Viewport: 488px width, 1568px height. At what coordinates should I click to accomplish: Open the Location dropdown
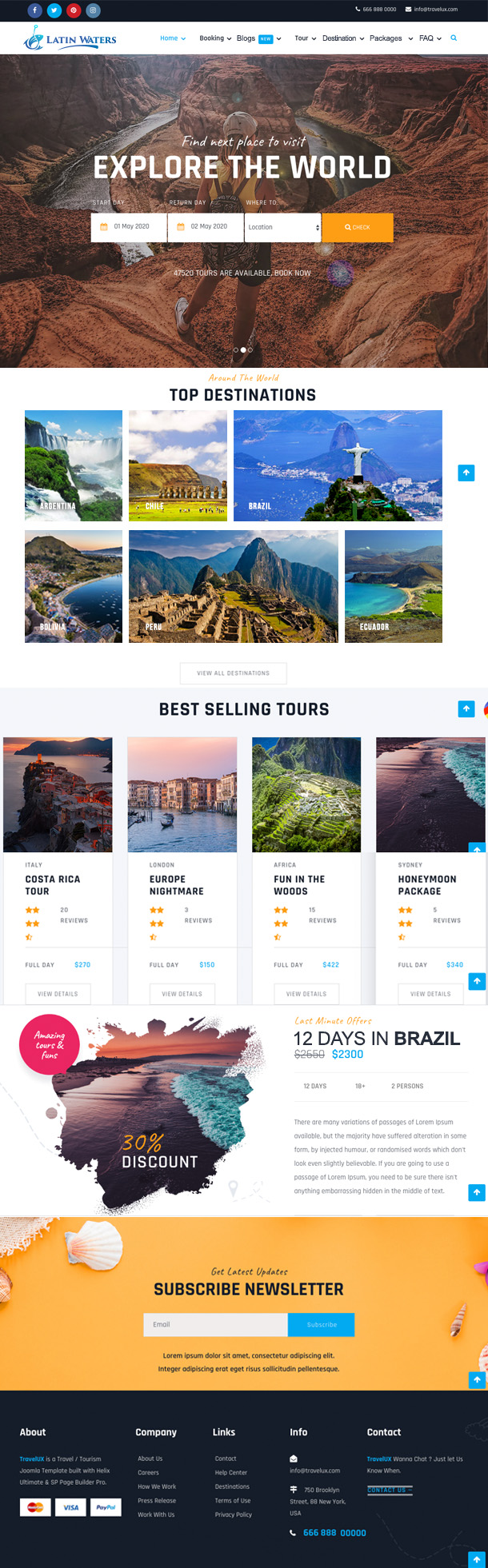pyautogui.click(x=283, y=227)
